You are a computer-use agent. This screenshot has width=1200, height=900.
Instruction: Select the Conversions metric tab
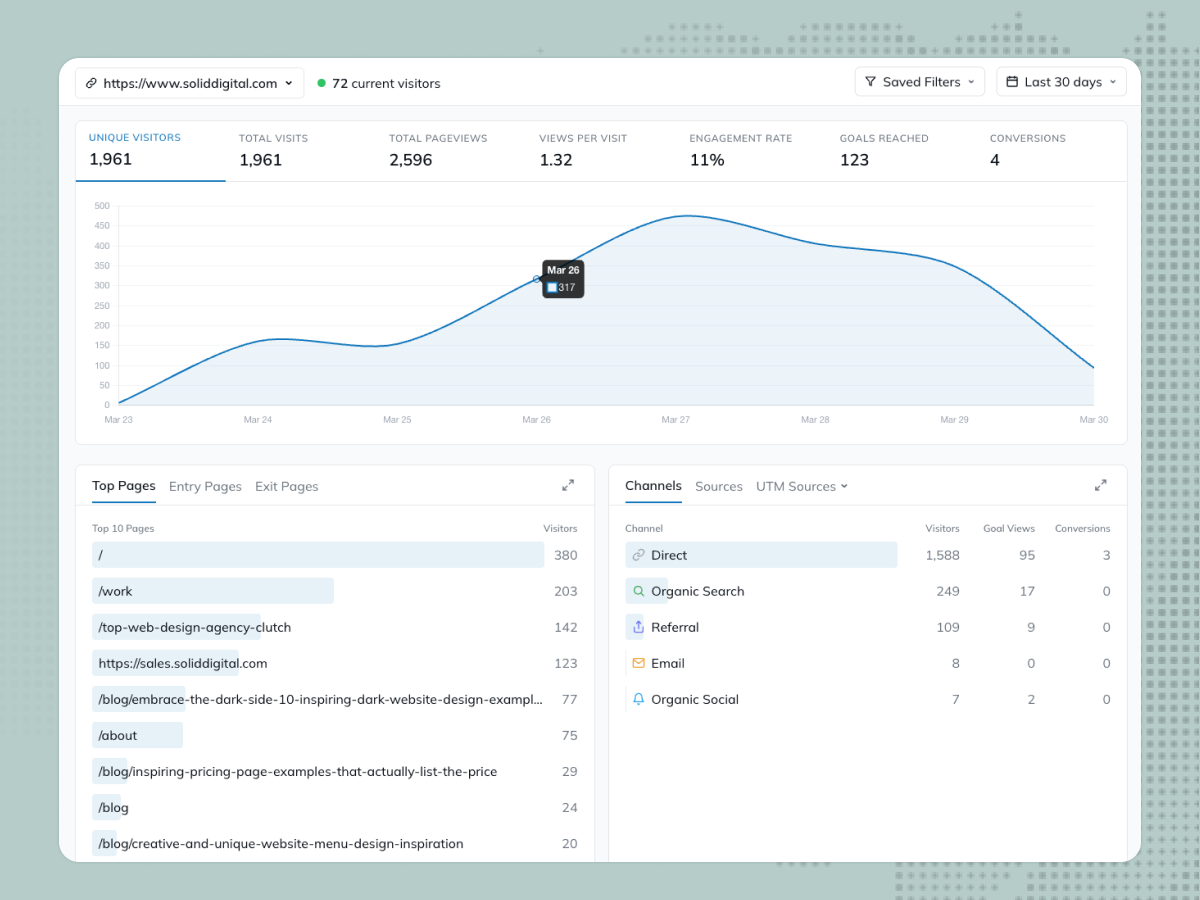(1051, 150)
